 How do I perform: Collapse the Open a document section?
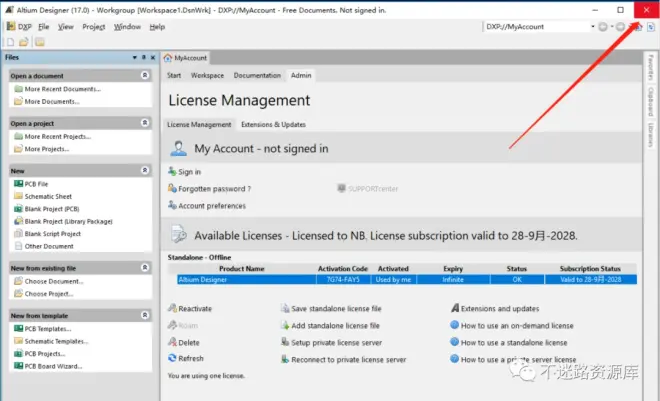coord(145,75)
